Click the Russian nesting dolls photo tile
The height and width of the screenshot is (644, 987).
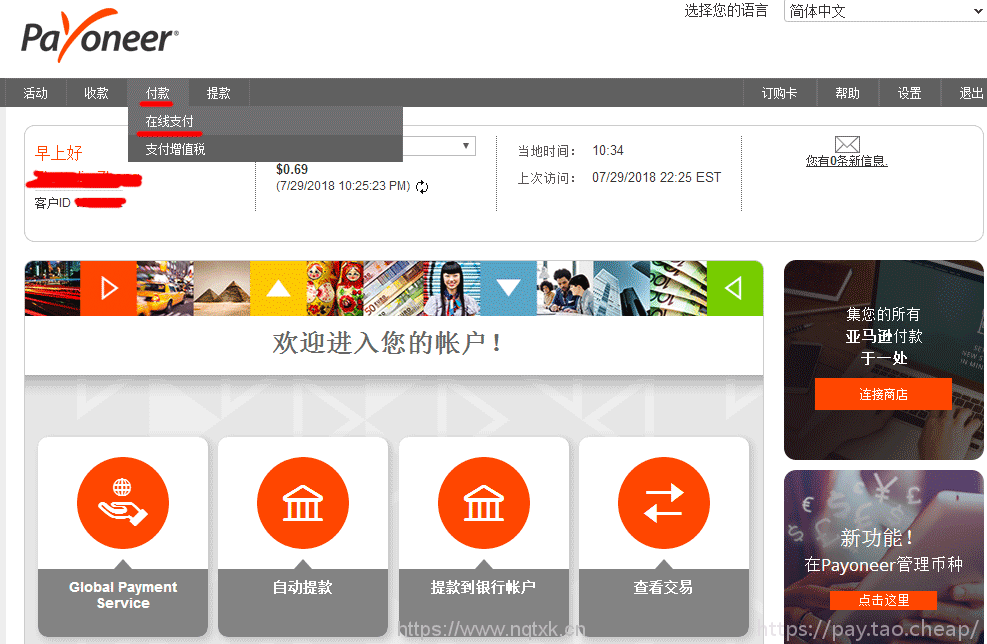pyautogui.click(x=335, y=288)
